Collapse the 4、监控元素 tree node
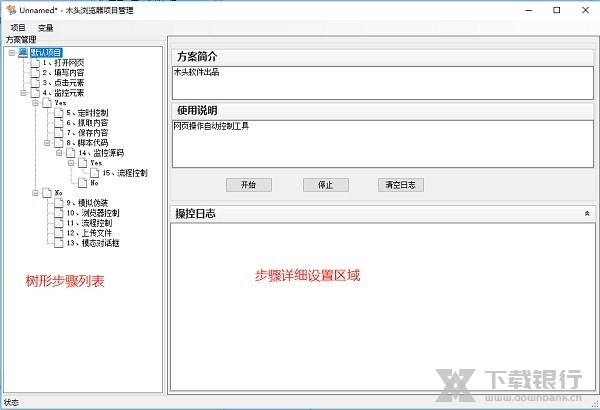The width and height of the screenshot is (600, 410). click(x=22, y=92)
